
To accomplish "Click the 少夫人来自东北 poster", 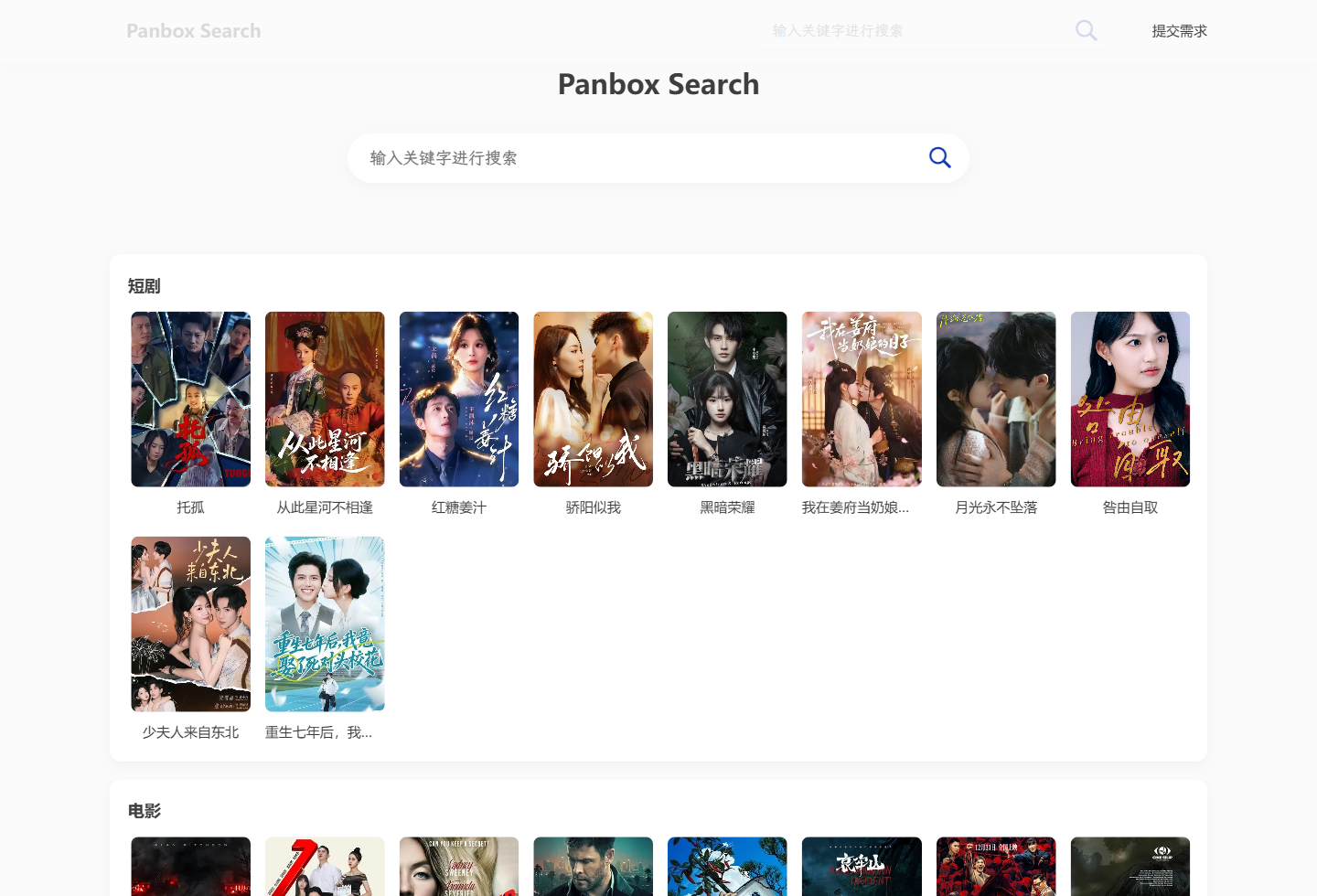I will [190, 624].
